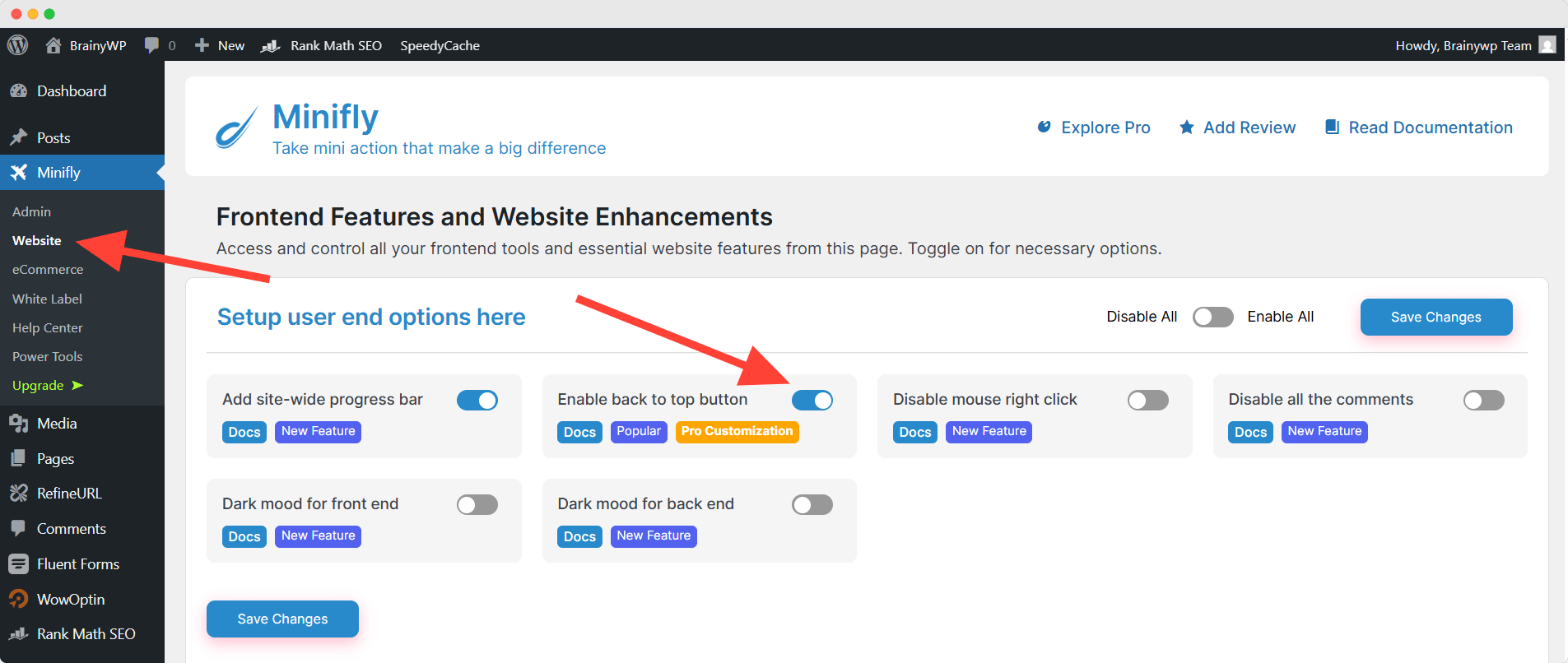This screenshot has height=663, width=1568.
Task: Open the Help Center submenu item
Action: coord(47,328)
